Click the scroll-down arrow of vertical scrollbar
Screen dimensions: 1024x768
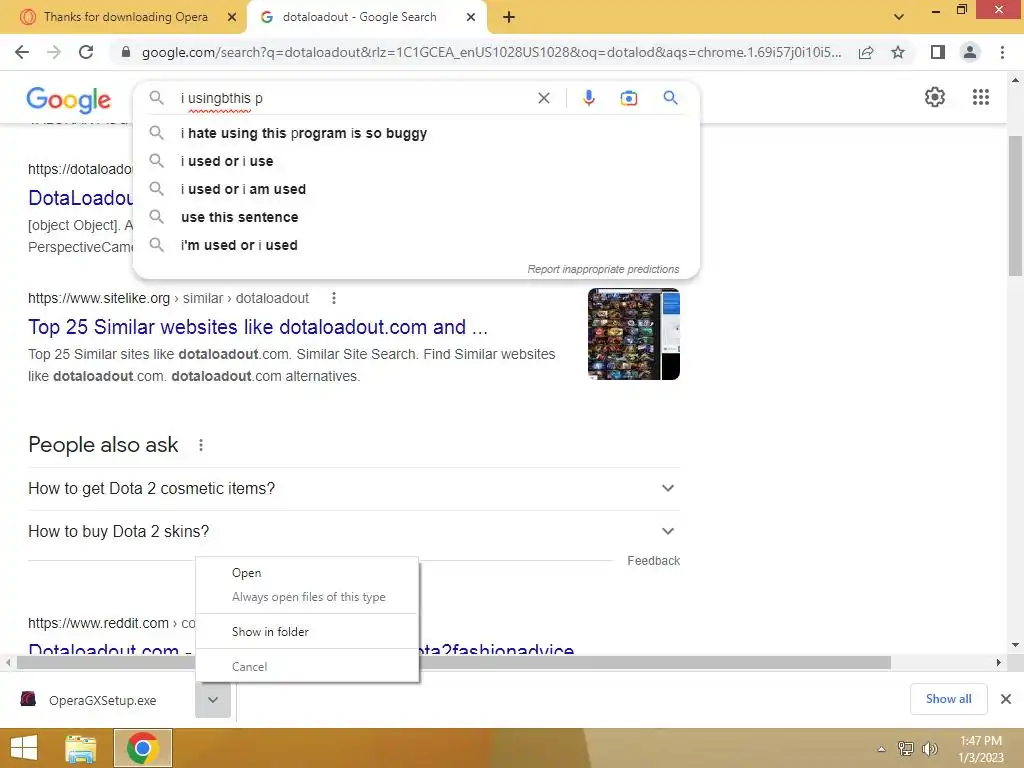pyautogui.click(x=1015, y=645)
